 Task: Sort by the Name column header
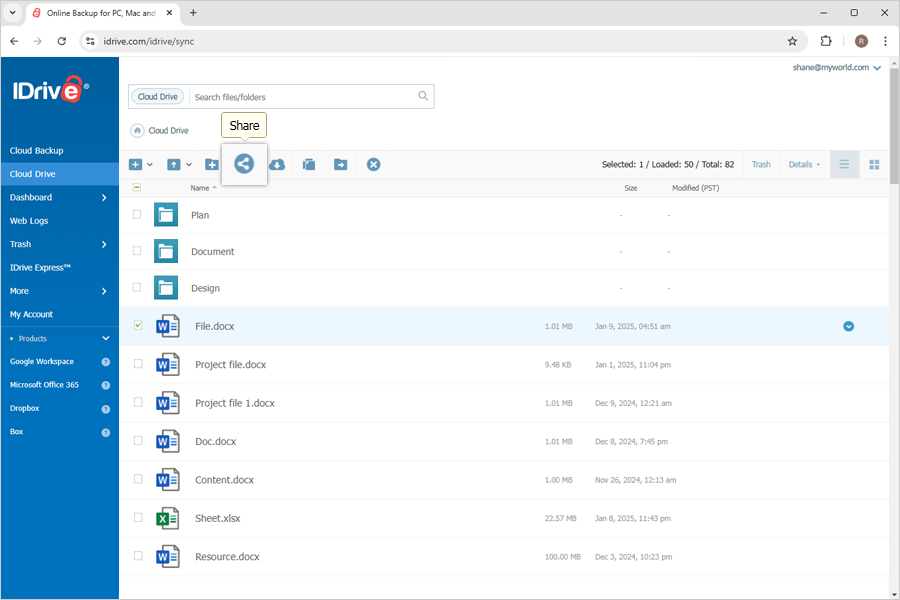coord(203,188)
